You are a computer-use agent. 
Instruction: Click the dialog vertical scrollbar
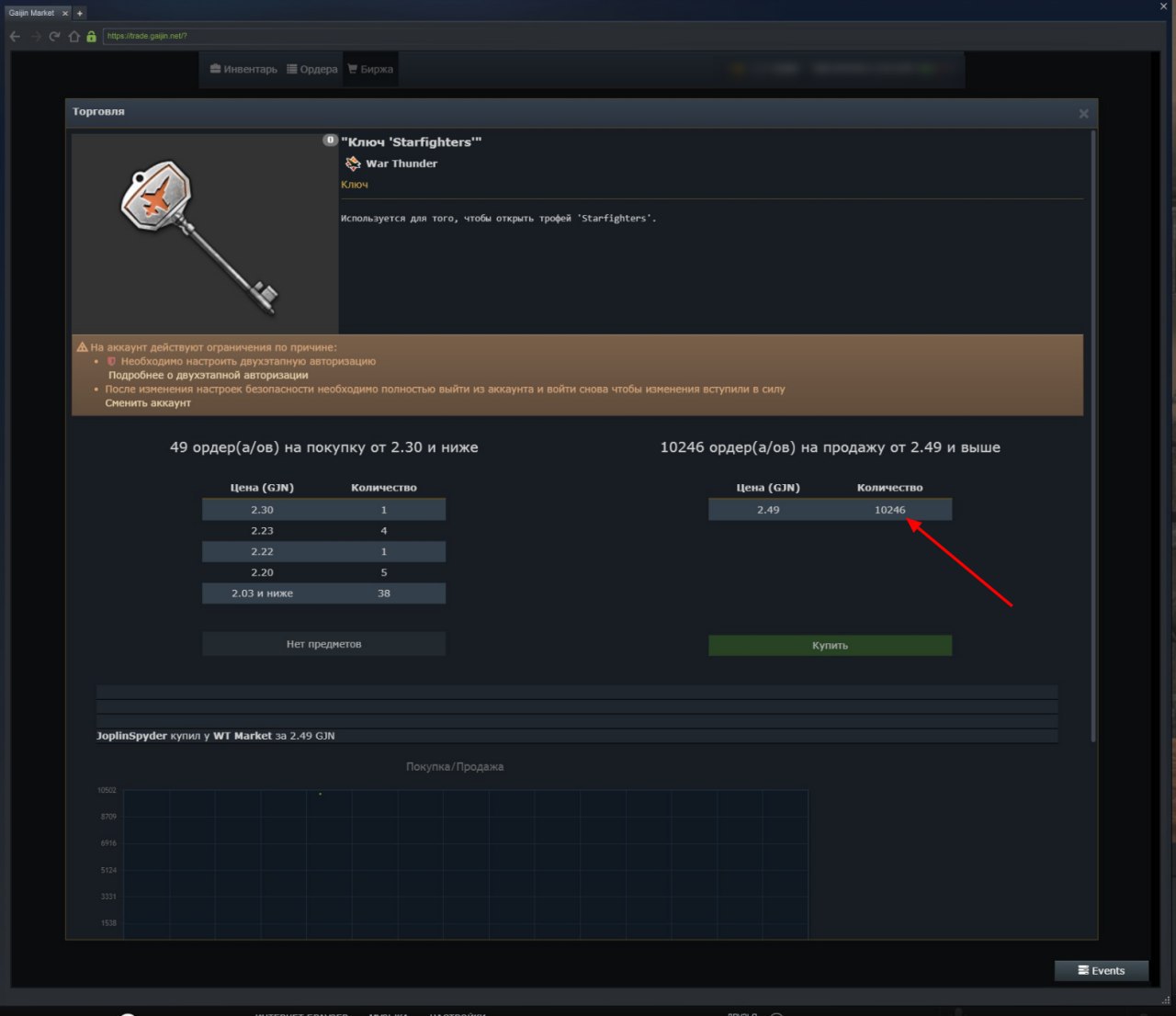pyautogui.click(x=1092, y=436)
